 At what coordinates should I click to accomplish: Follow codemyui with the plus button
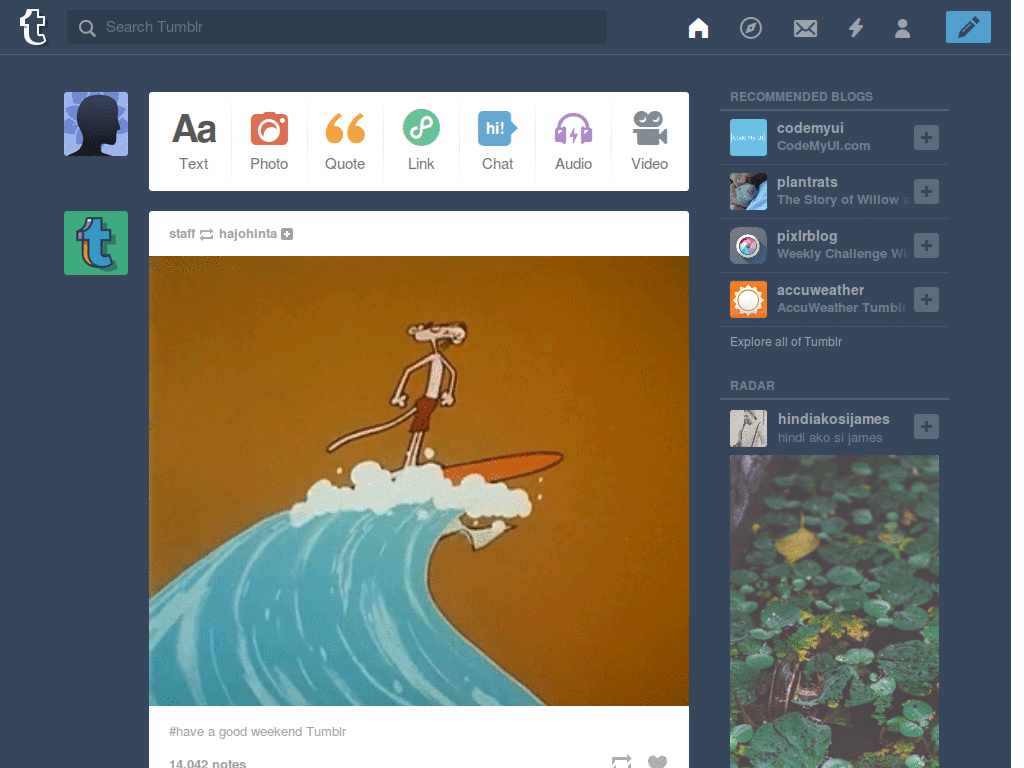click(x=926, y=137)
